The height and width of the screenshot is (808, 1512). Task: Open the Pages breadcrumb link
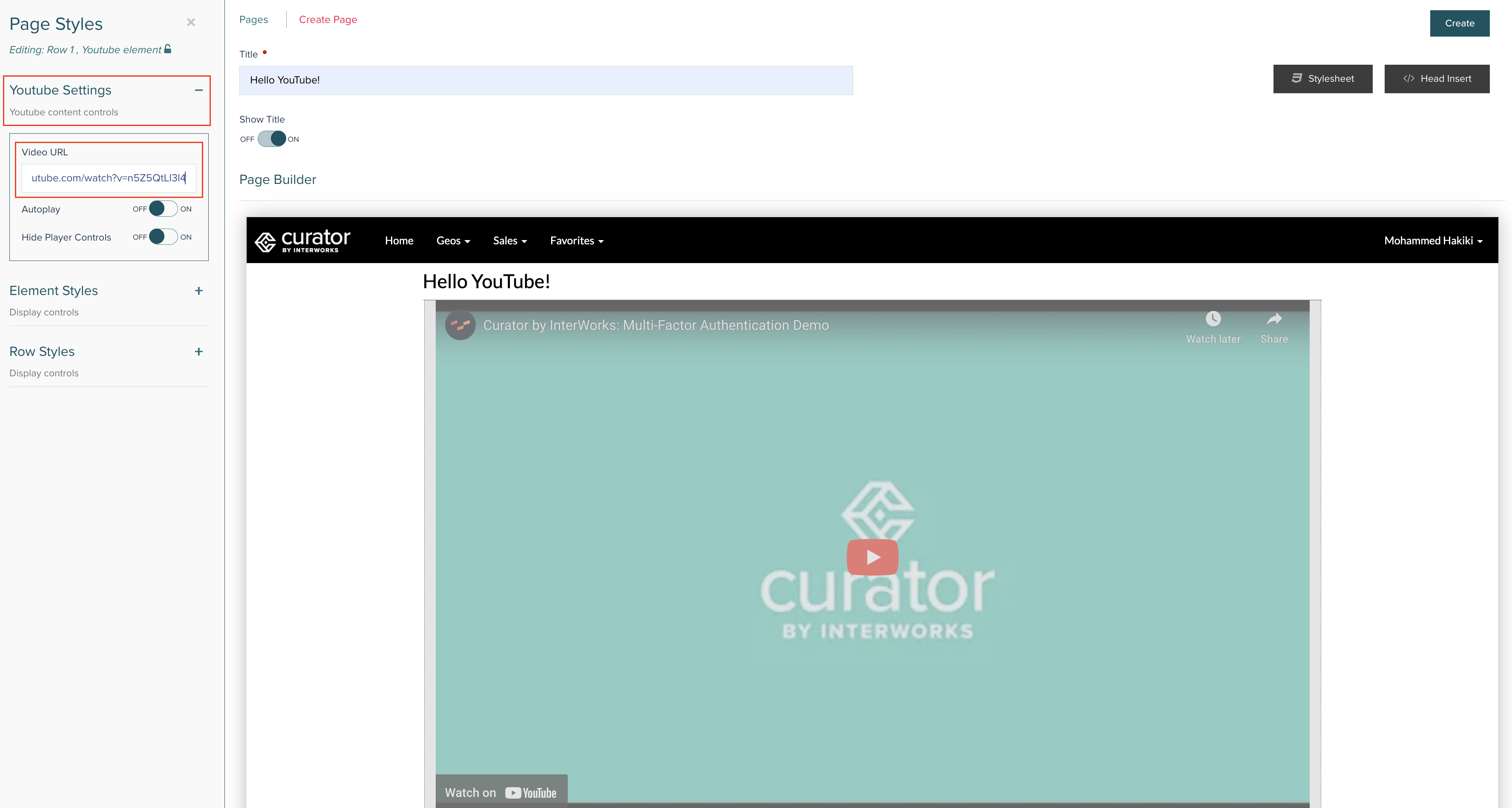(x=253, y=19)
